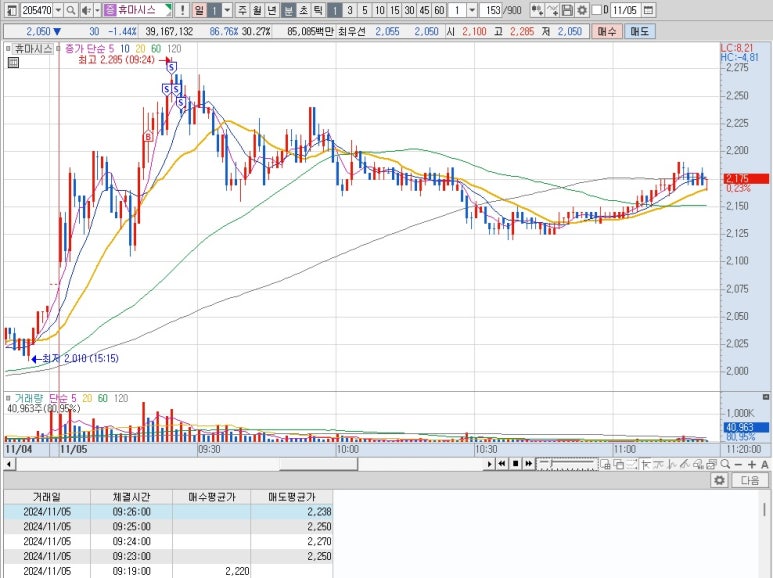Select the 15 minute interval tab
This screenshot has width=773, height=578.
click(395, 10)
